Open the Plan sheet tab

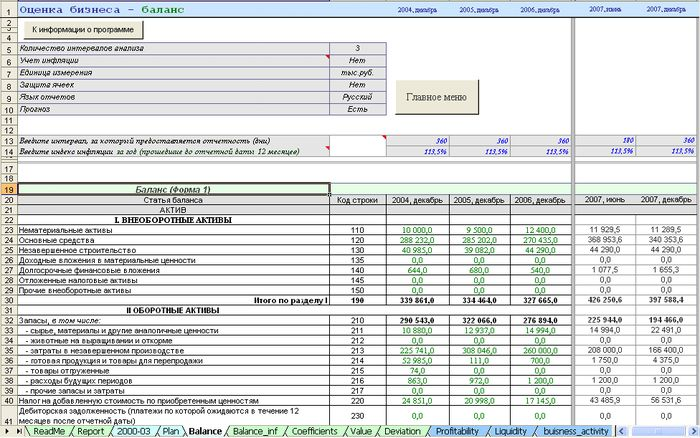pyautogui.click(x=171, y=431)
